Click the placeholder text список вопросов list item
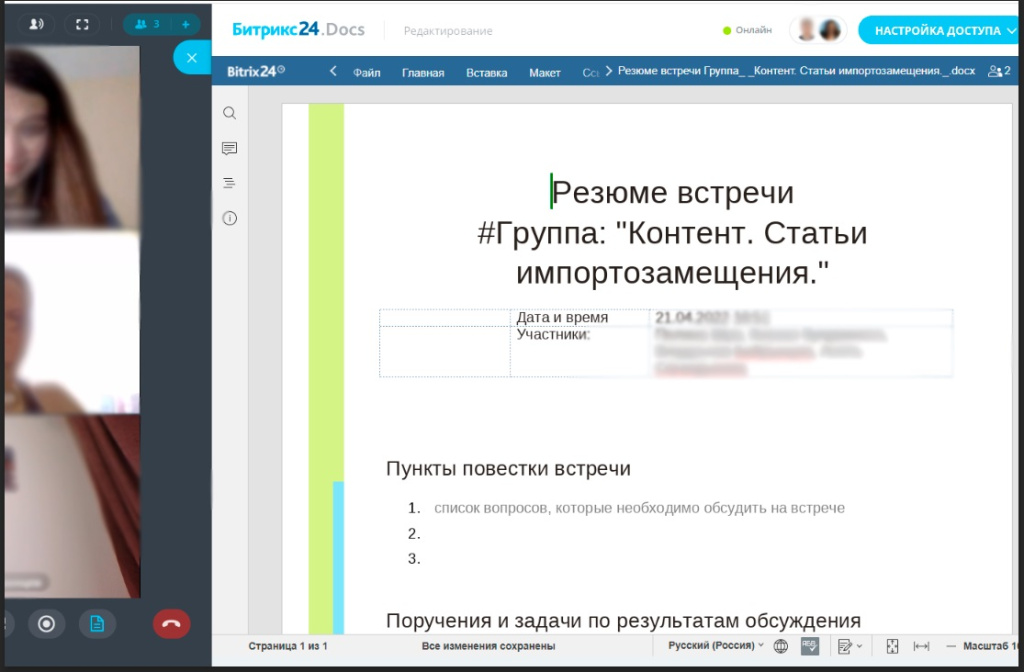The image size is (1024, 672). tap(639, 508)
